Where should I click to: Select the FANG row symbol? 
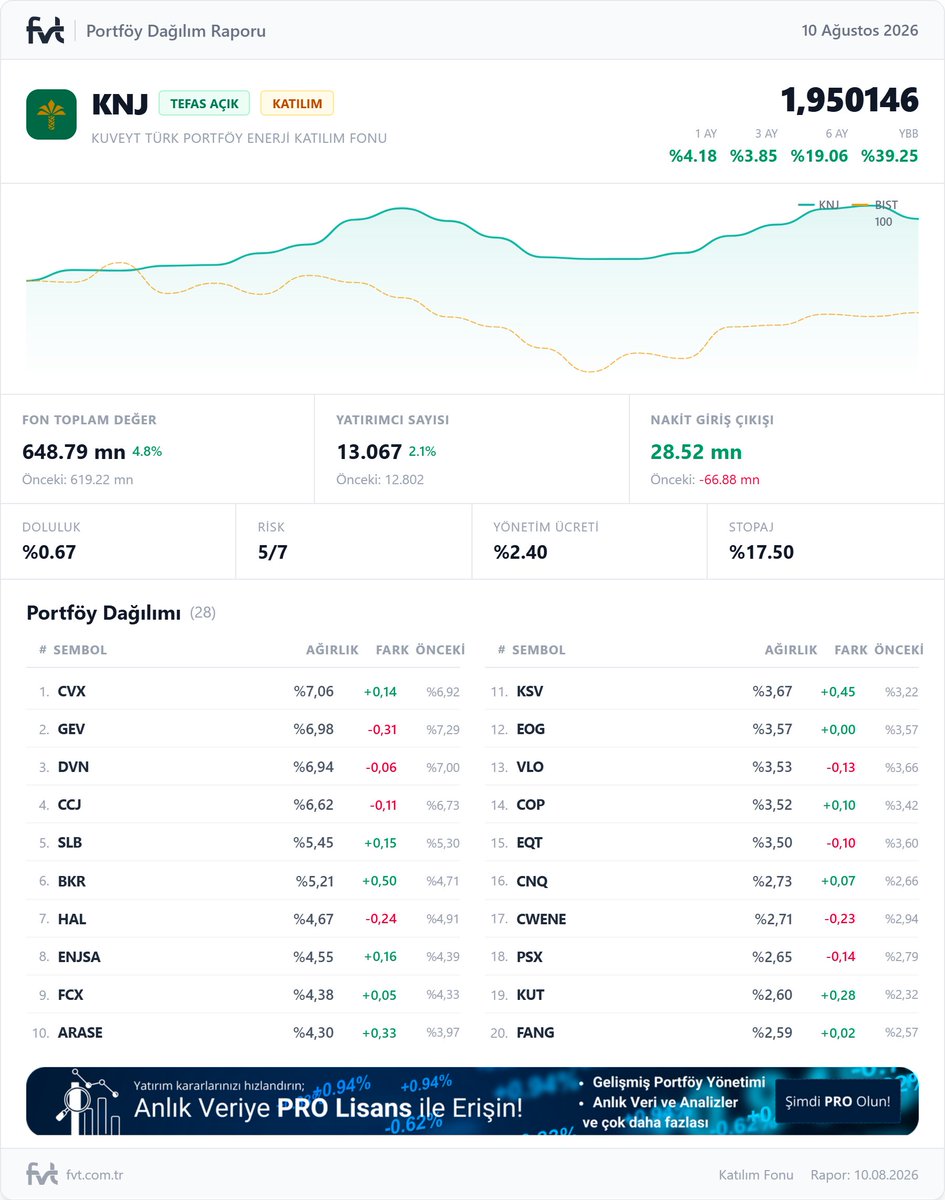[x=535, y=1033]
